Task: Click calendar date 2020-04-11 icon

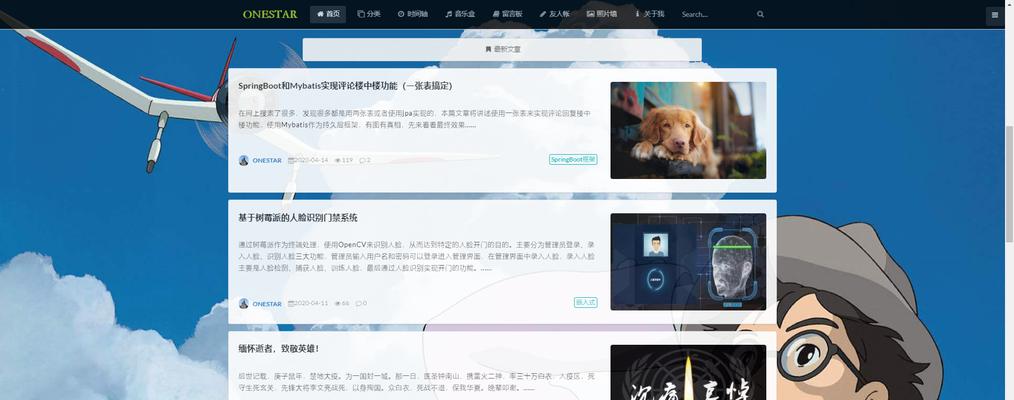Action: tap(291, 304)
